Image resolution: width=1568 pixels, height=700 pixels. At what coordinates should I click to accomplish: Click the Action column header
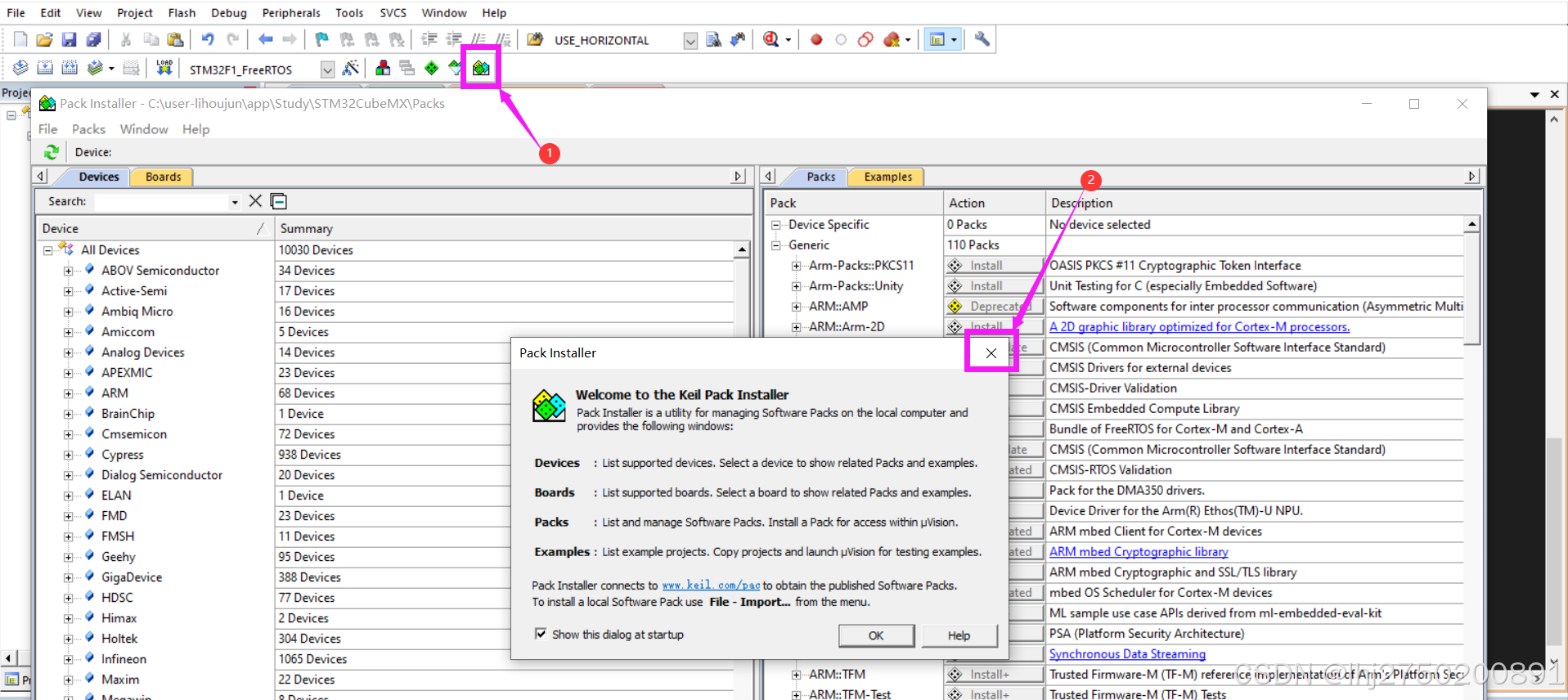(x=993, y=203)
